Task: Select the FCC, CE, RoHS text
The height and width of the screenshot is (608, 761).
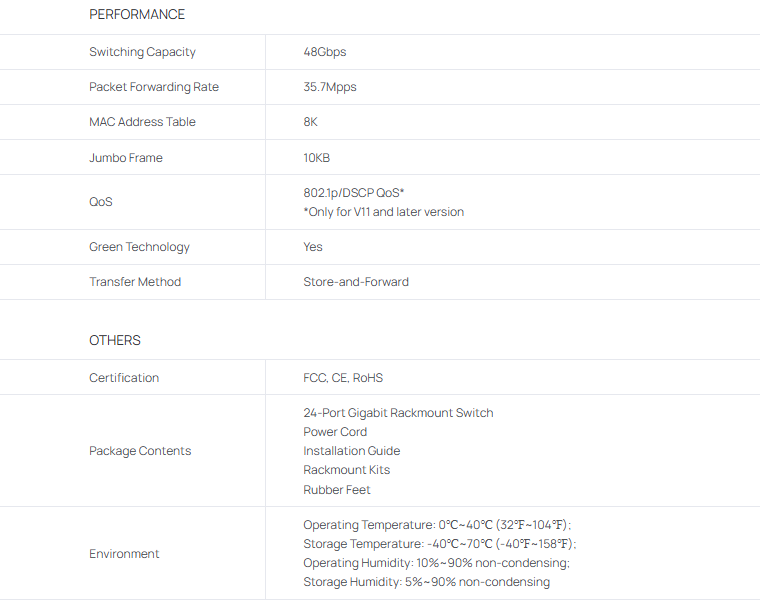Action: tap(343, 378)
